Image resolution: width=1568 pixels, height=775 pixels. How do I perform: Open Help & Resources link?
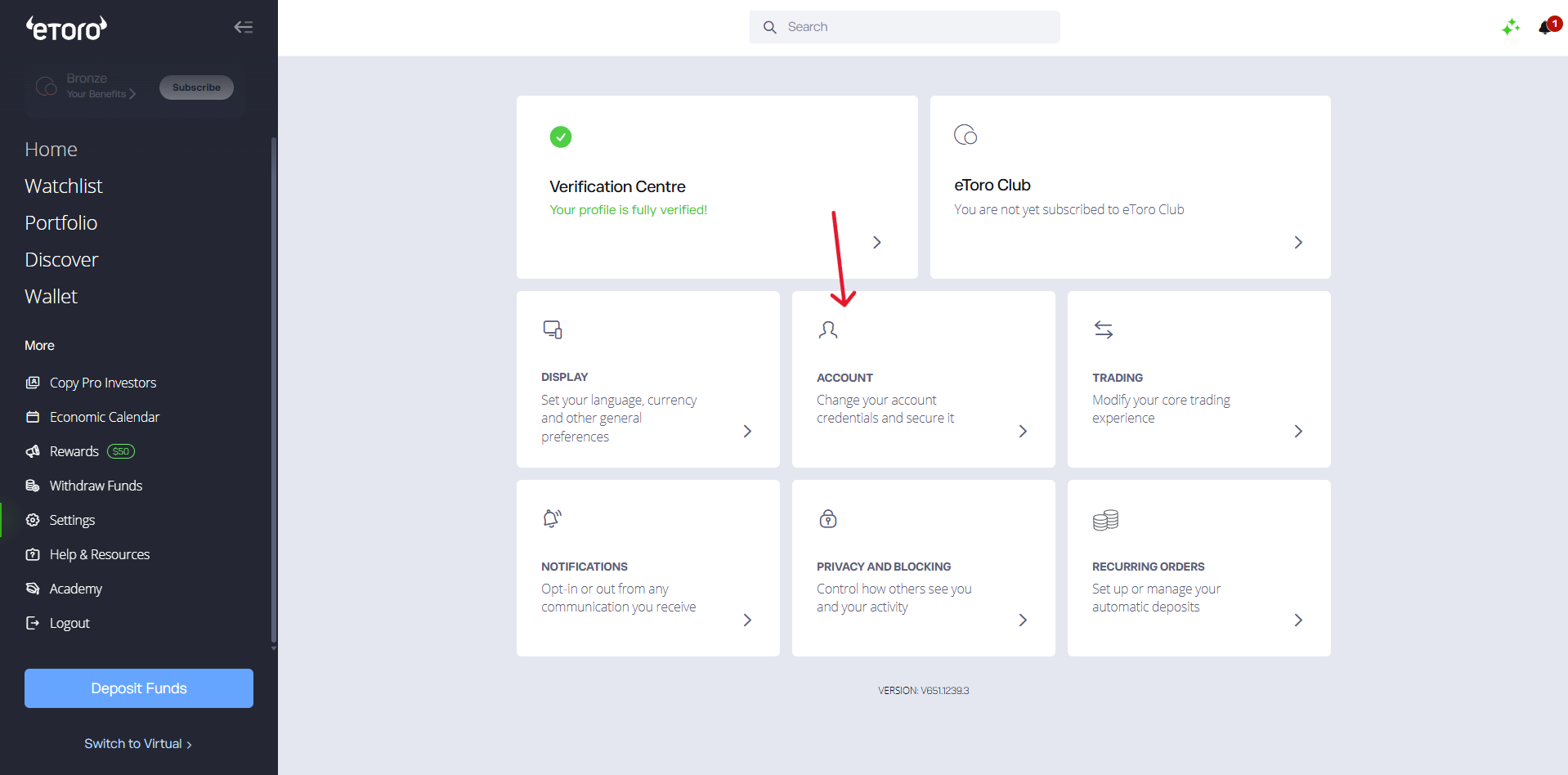click(x=100, y=554)
